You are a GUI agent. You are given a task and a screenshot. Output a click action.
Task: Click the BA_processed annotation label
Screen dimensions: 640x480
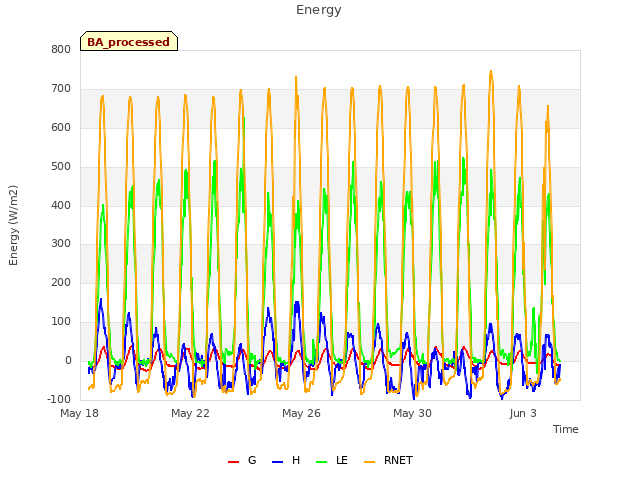coord(129,42)
